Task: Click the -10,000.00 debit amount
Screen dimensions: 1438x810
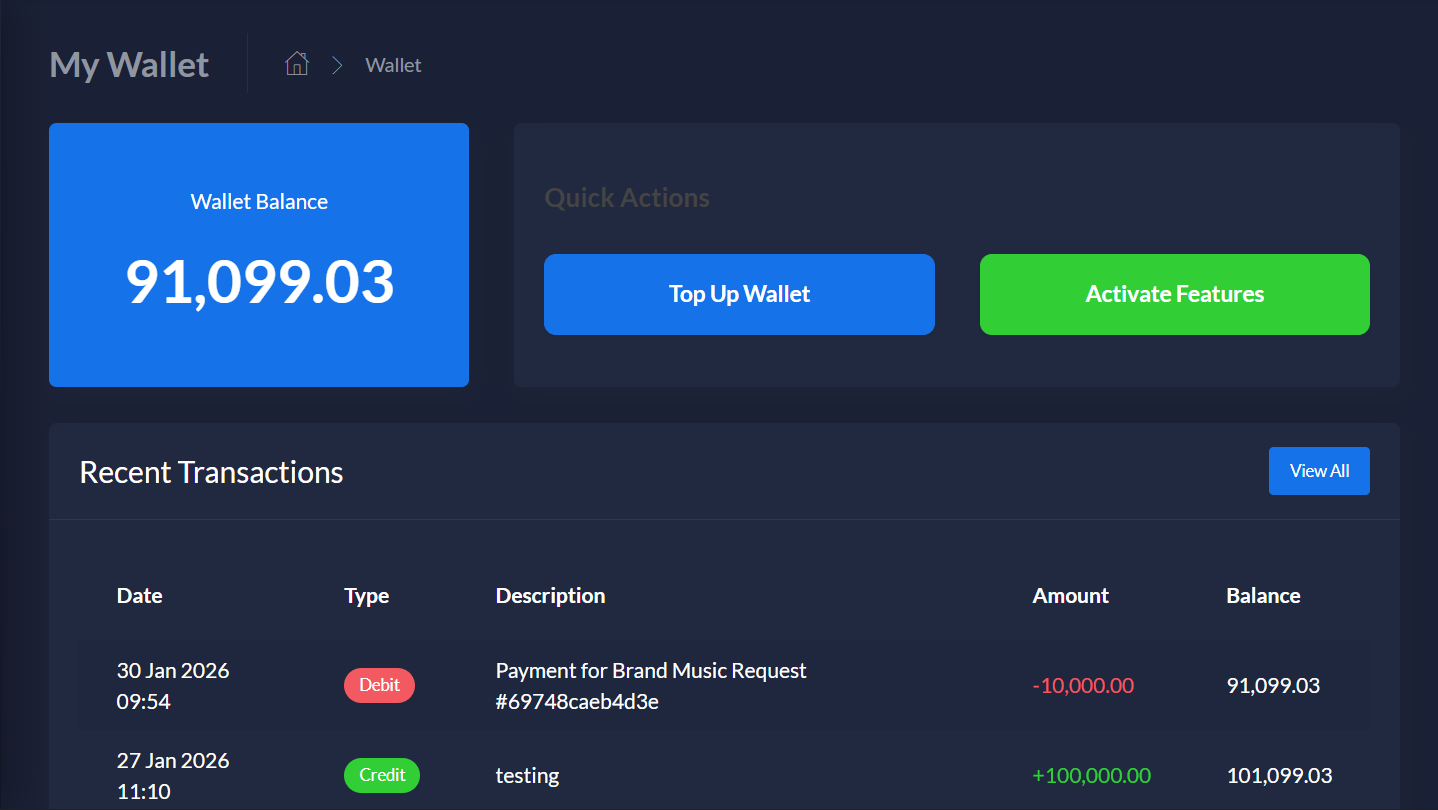Action: (x=1083, y=686)
